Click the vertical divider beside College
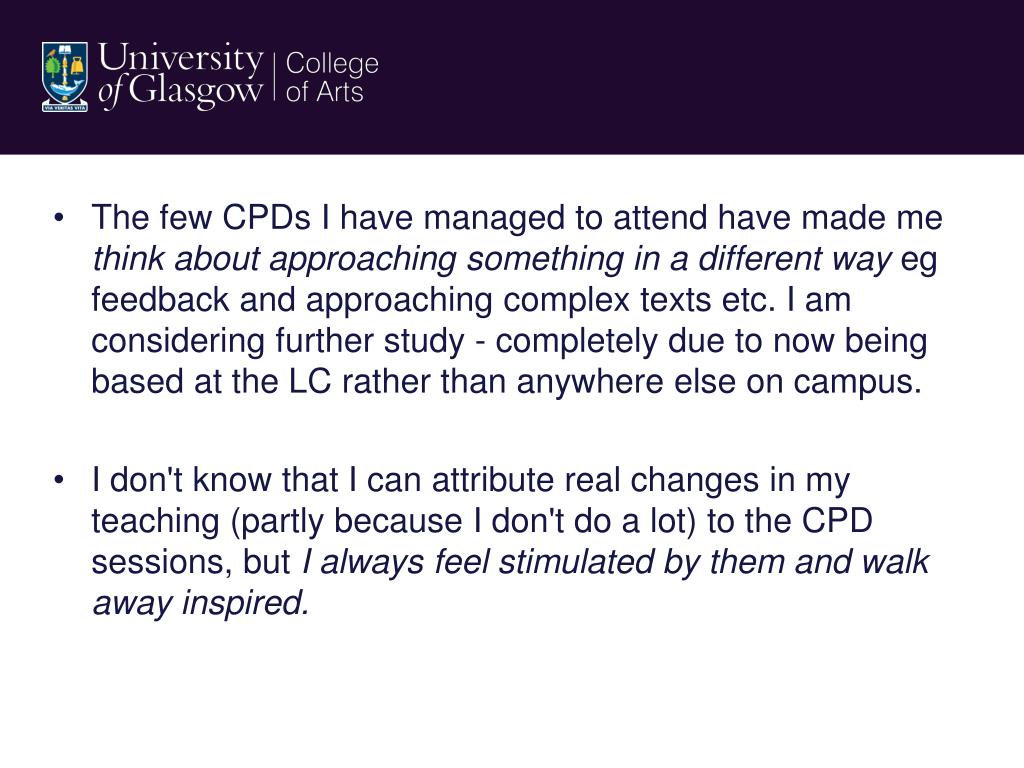1024x768 pixels. (275, 76)
